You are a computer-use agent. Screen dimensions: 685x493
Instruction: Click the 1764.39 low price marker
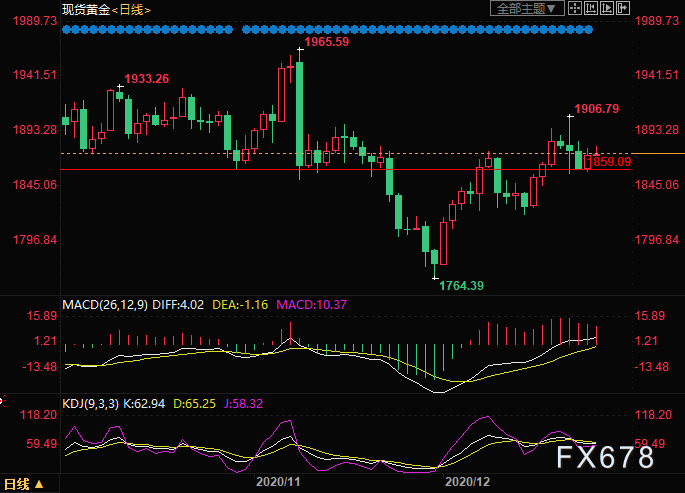pyautogui.click(x=462, y=286)
